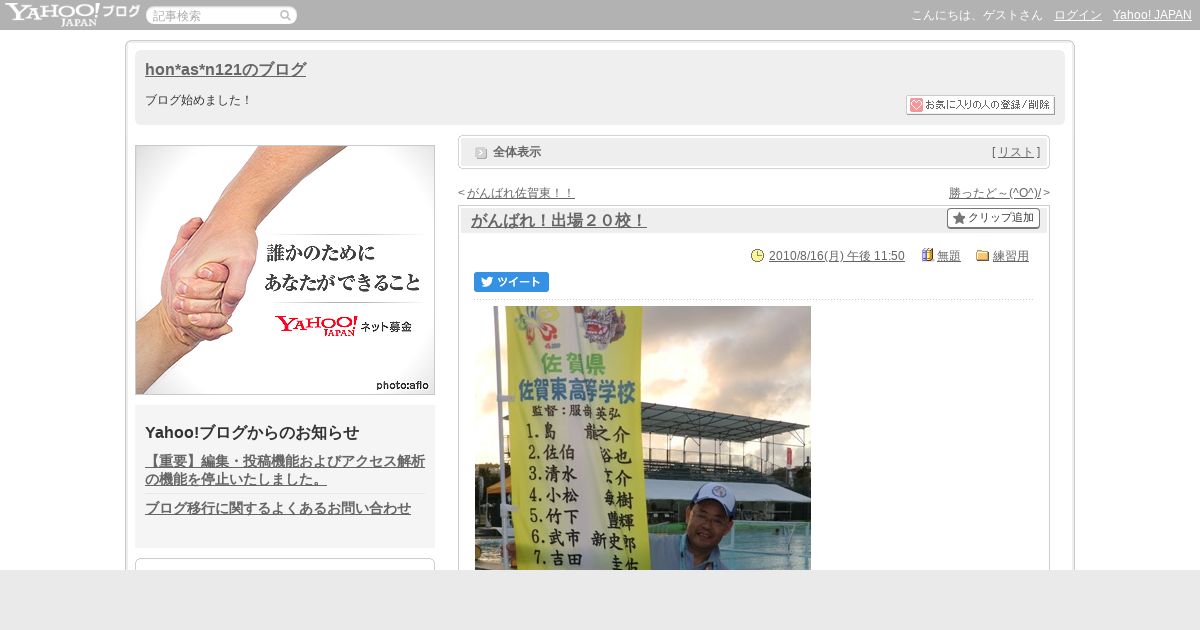Open the 【重要】編集・投稿機能 notice link

tap(285, 470)
